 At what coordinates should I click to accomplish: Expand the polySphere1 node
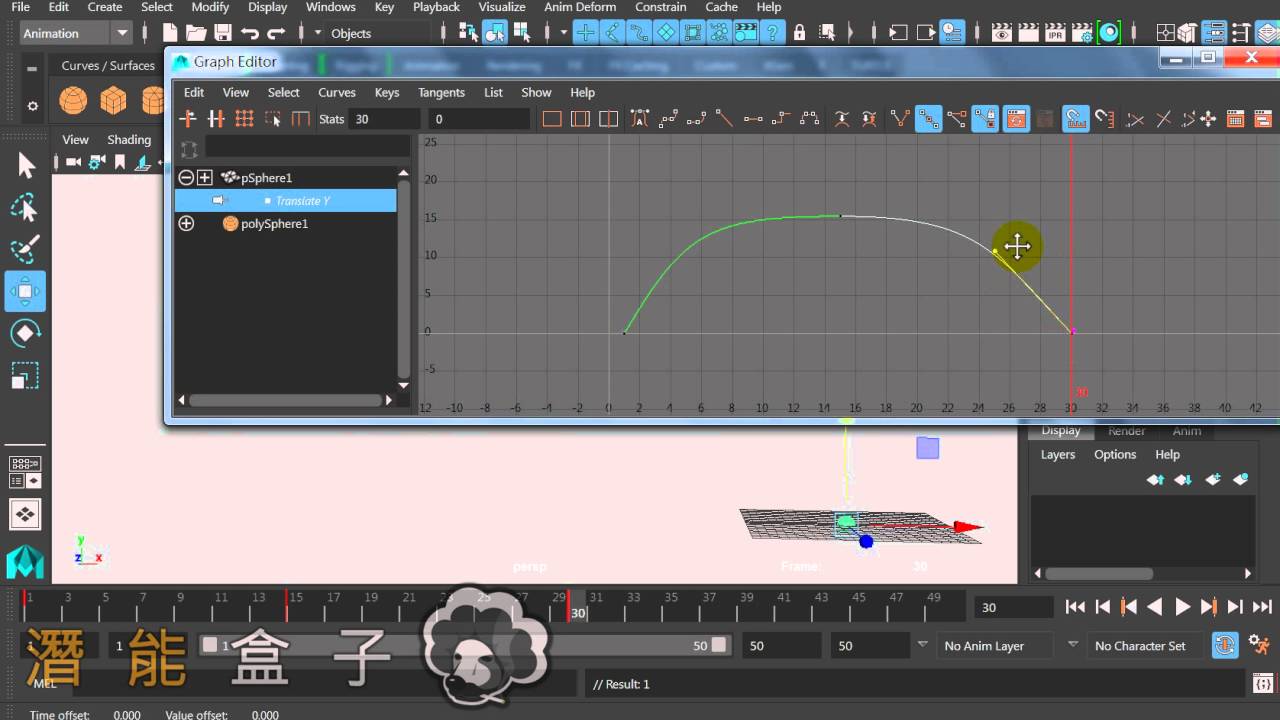pos(186,224)
